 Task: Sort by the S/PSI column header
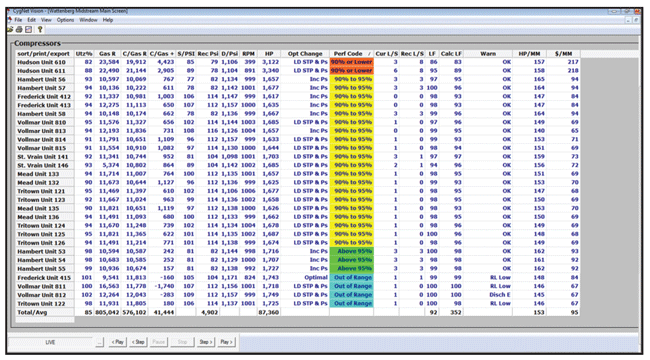(x=186, y=54)
